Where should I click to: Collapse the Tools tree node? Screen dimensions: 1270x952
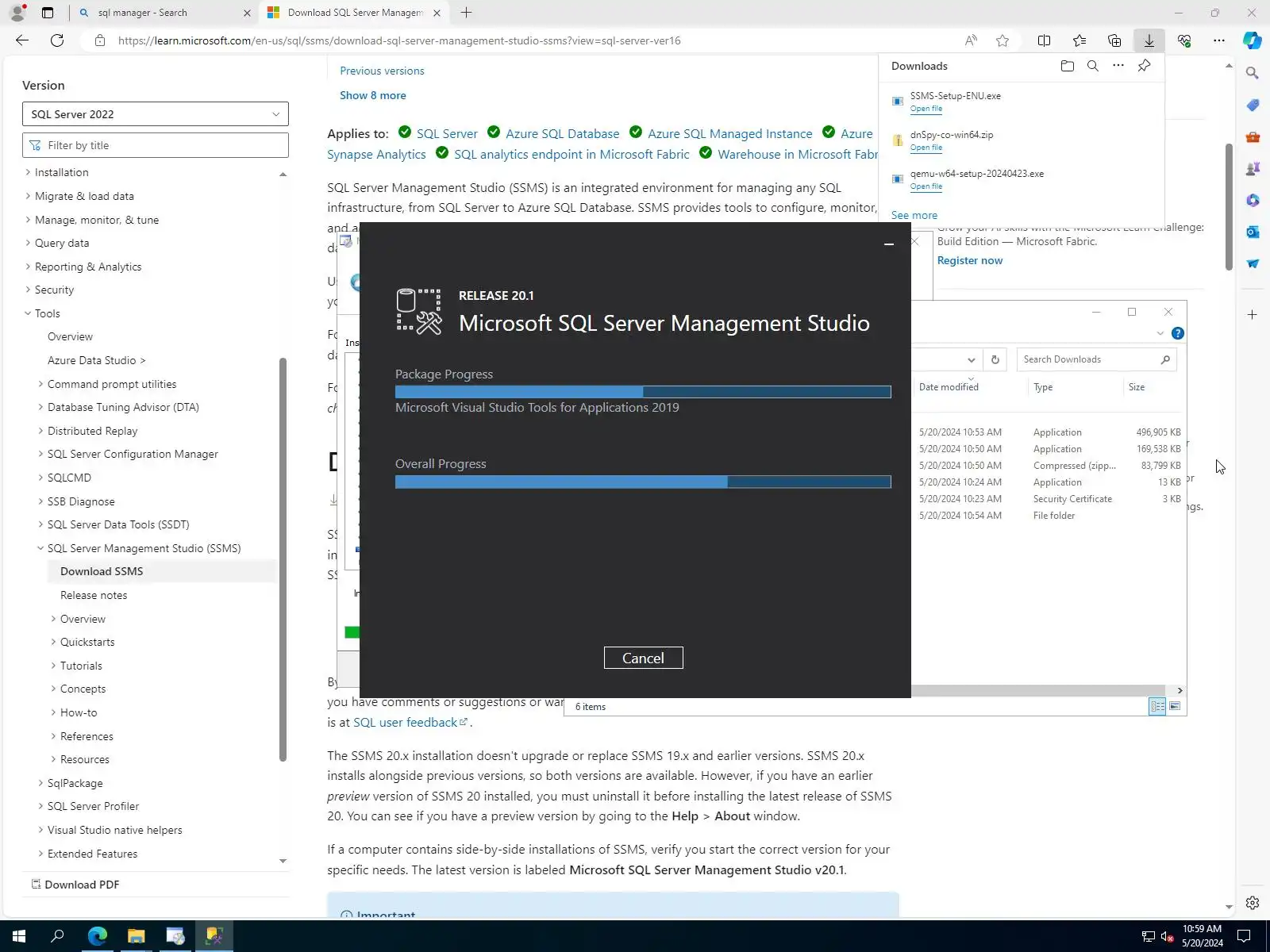pyautogui.click(x=29, y=313)
